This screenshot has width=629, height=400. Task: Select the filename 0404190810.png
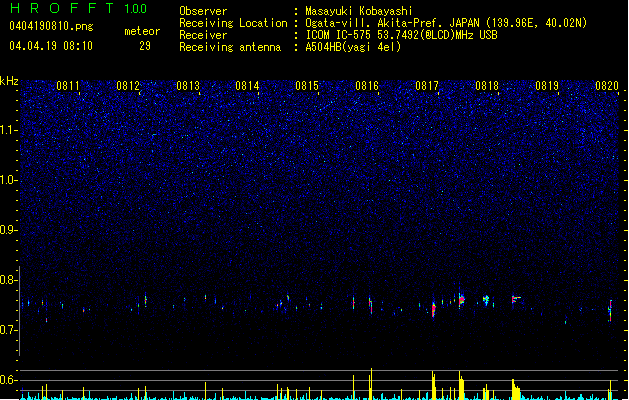coord(51,26)
